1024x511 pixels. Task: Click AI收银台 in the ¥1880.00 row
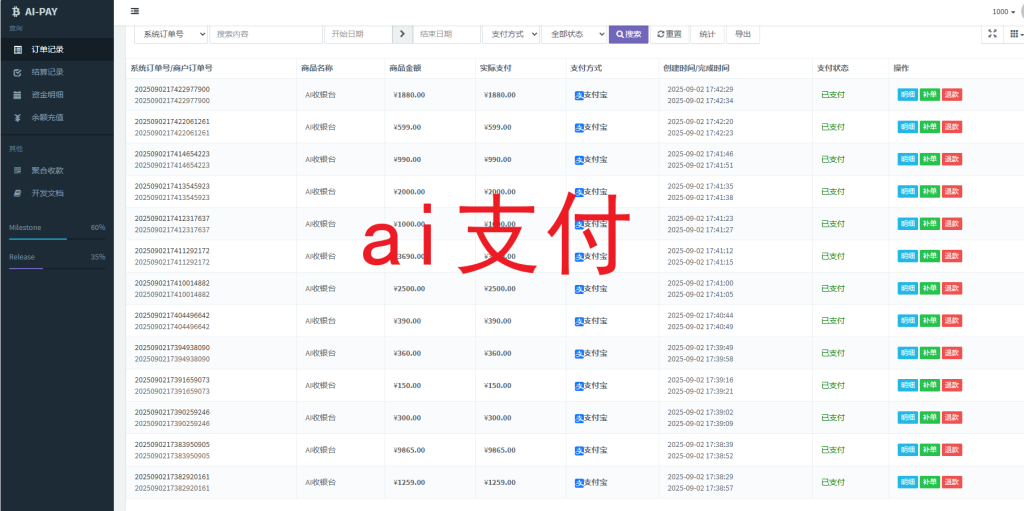[x=320, y=95]
